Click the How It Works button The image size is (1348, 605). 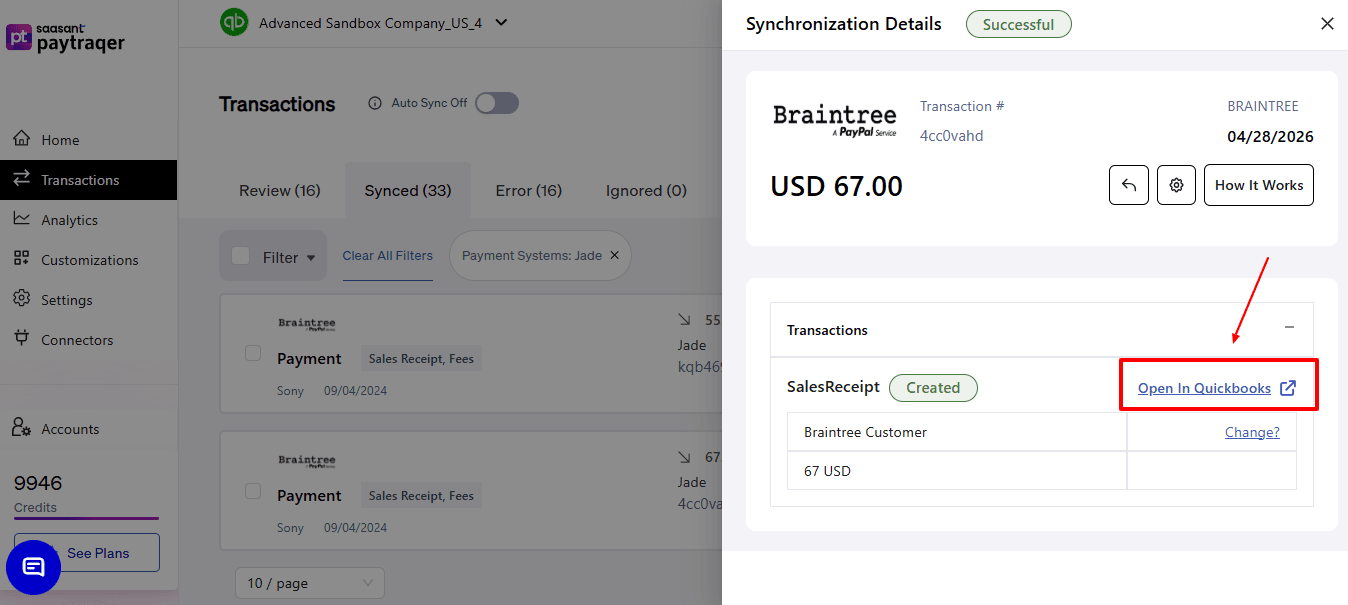1258,185
